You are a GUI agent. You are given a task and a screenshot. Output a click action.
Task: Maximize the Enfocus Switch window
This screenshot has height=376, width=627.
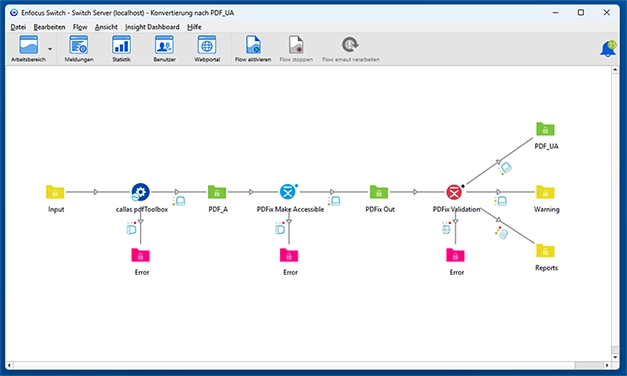coord(581,12)
